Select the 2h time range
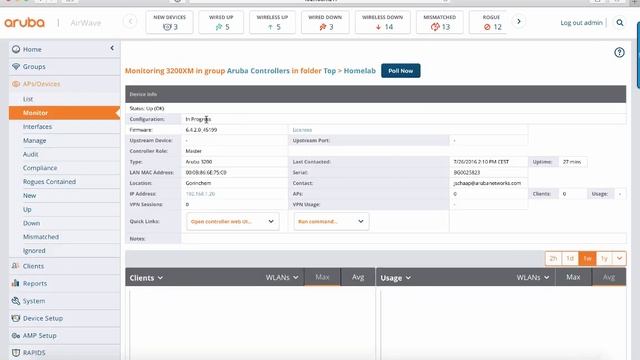Screen dimensions: 640x360 coord(553,258)
